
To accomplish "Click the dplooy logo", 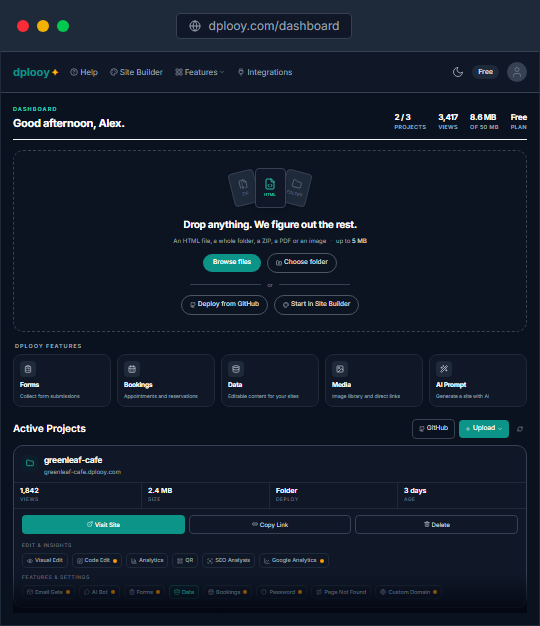I will point(36,72).
